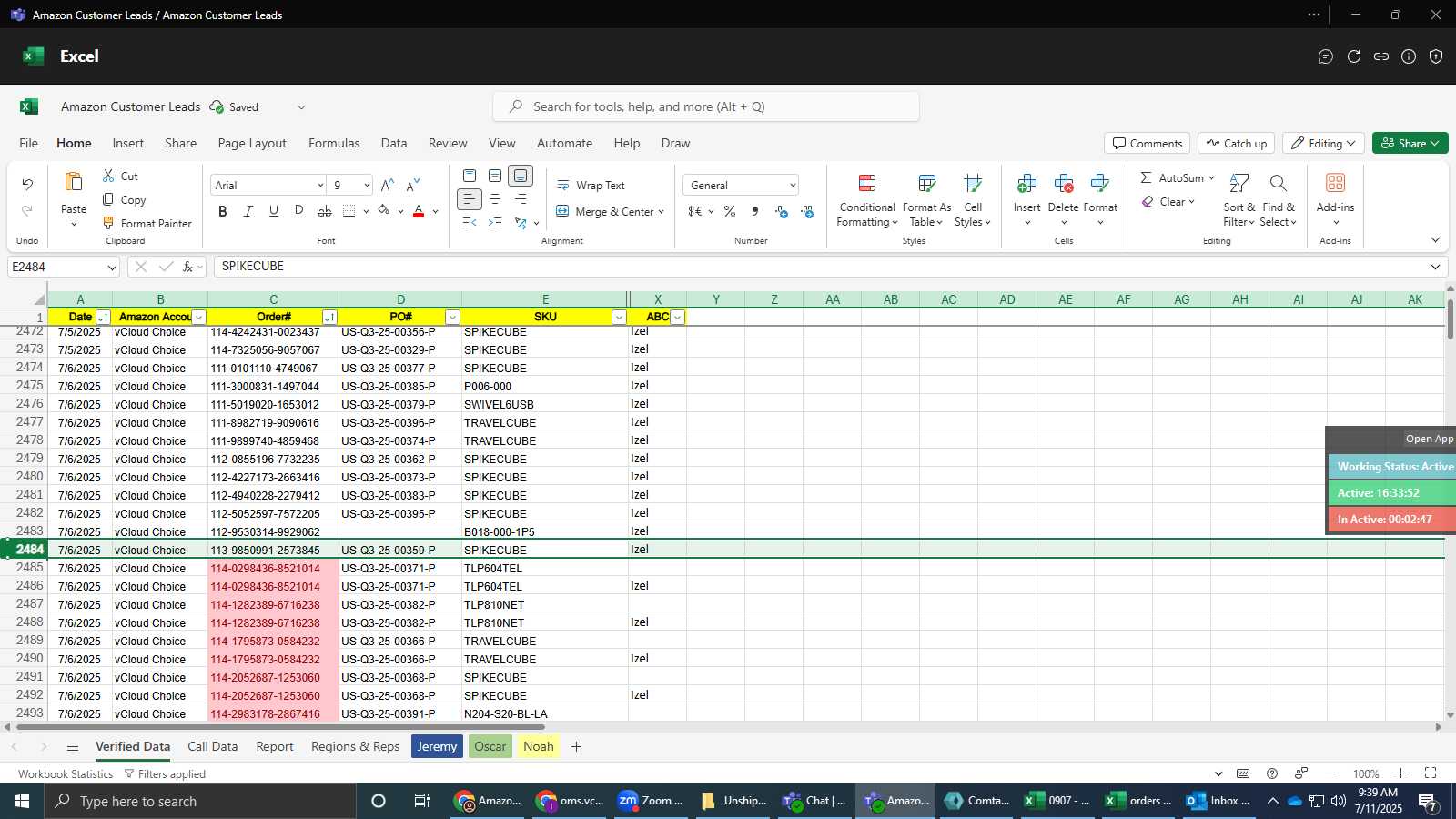The width and height of the screenshot is (1456, 819).
Task: Toggle Underline formatting
Action: (x=274, y=211)
